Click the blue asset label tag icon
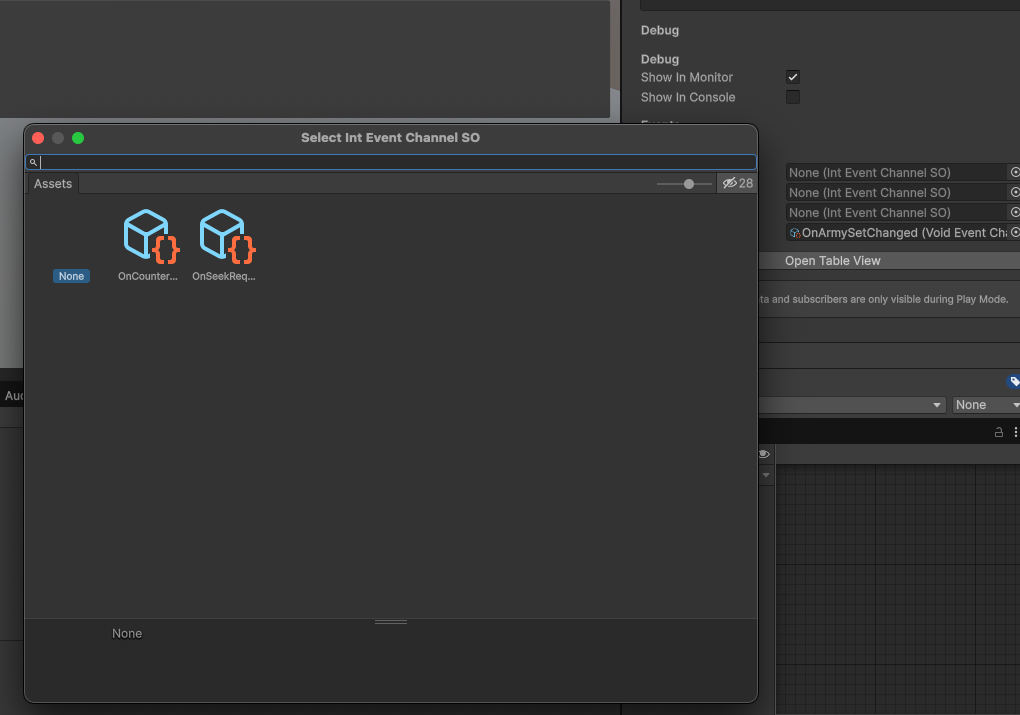The image size is (1020, 715). [1014, 381]
